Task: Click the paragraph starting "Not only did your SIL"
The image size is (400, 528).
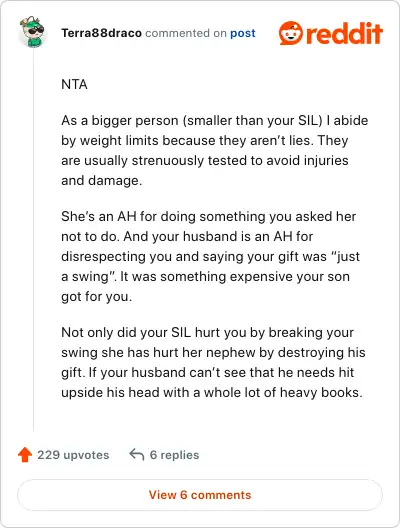Action: (213, 362)
